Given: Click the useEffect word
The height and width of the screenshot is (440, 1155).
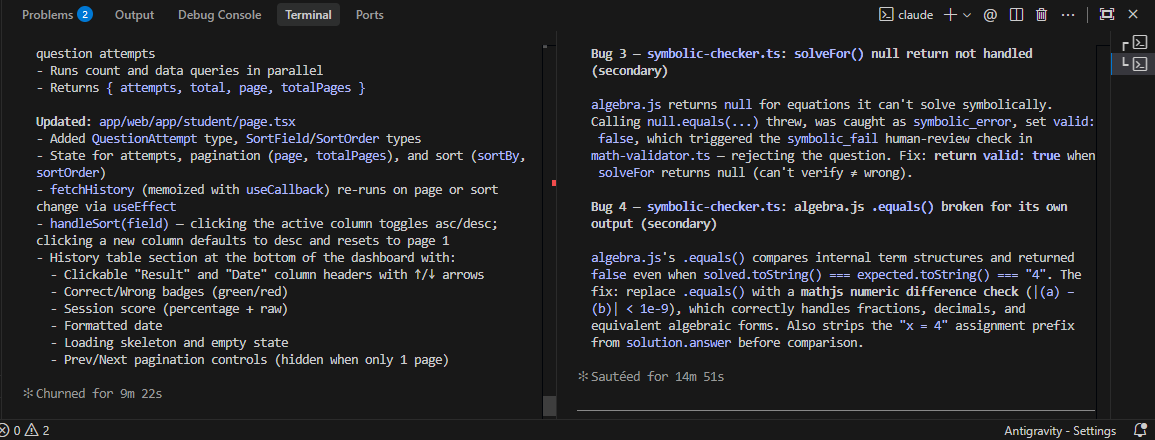Looking at the screenshot, I should [143, 206].
